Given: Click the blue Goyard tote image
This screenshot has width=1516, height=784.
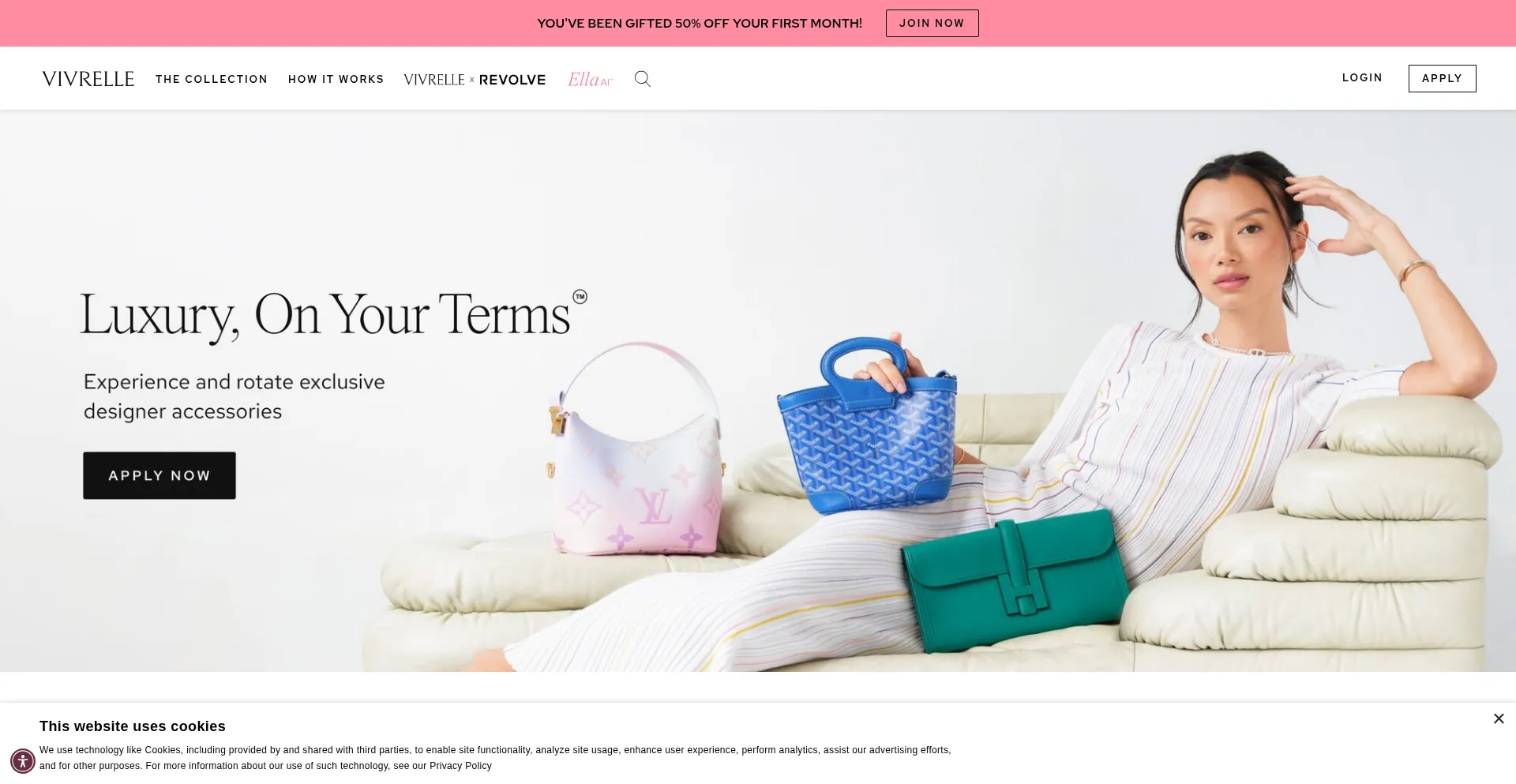Looking at the screenshot, I should [x=866, y=426].
